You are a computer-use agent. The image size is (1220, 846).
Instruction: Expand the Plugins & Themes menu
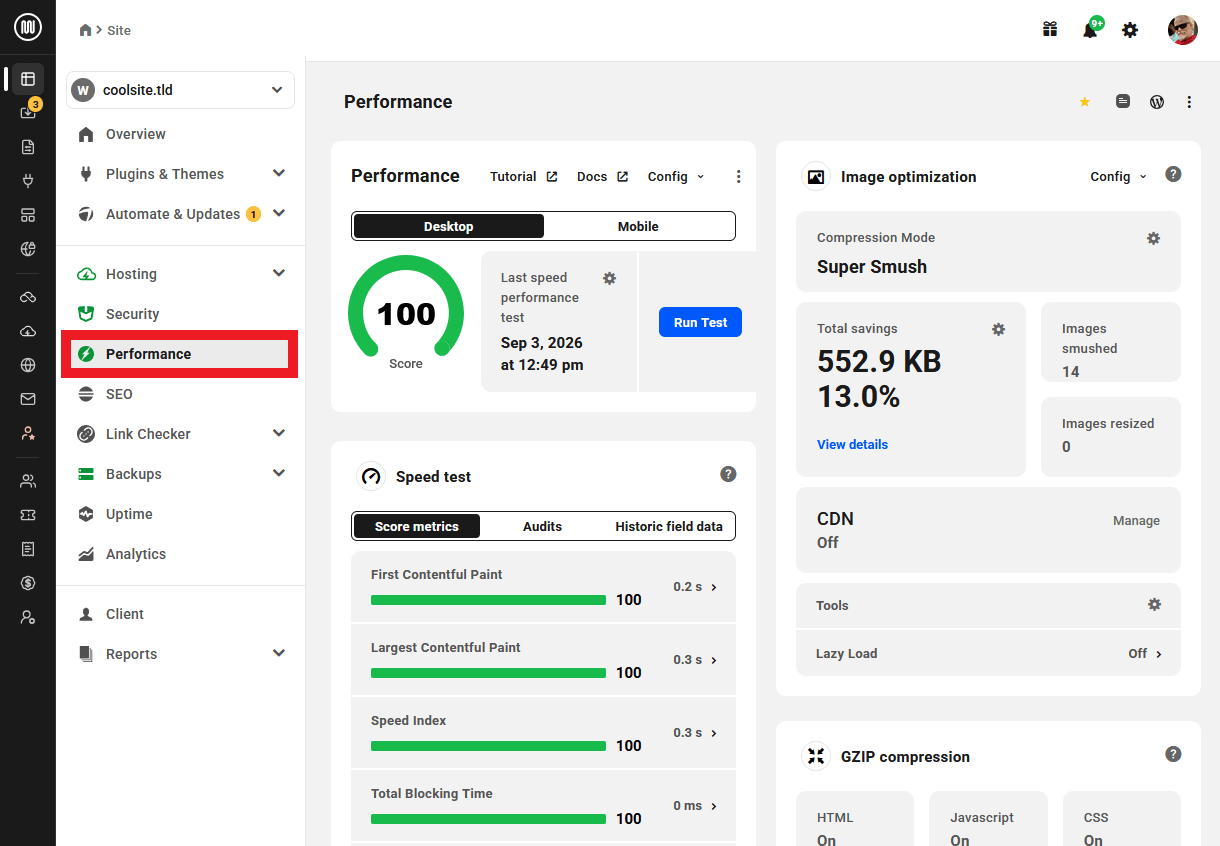click(278, 174)
